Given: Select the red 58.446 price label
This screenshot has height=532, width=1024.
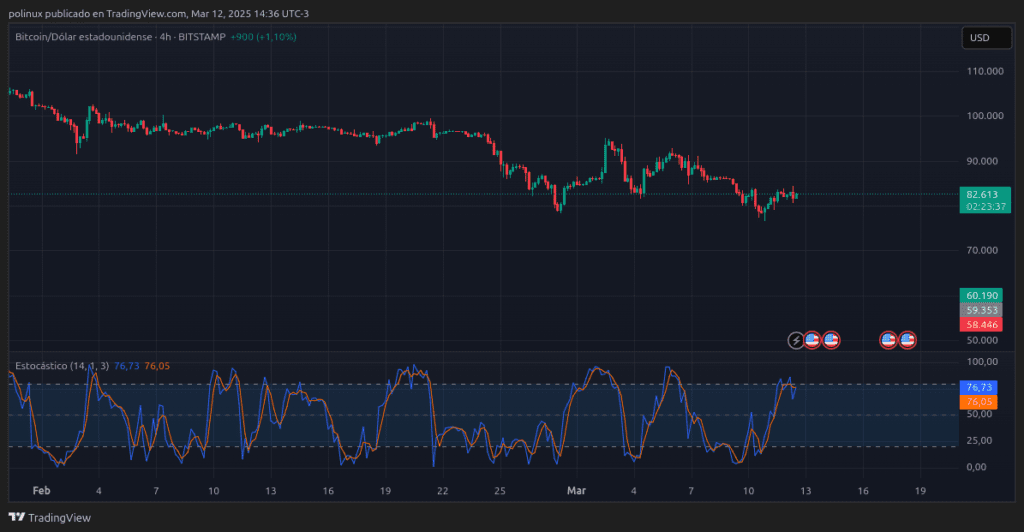Looking at the screenshot, I should (x=983, y=325).
